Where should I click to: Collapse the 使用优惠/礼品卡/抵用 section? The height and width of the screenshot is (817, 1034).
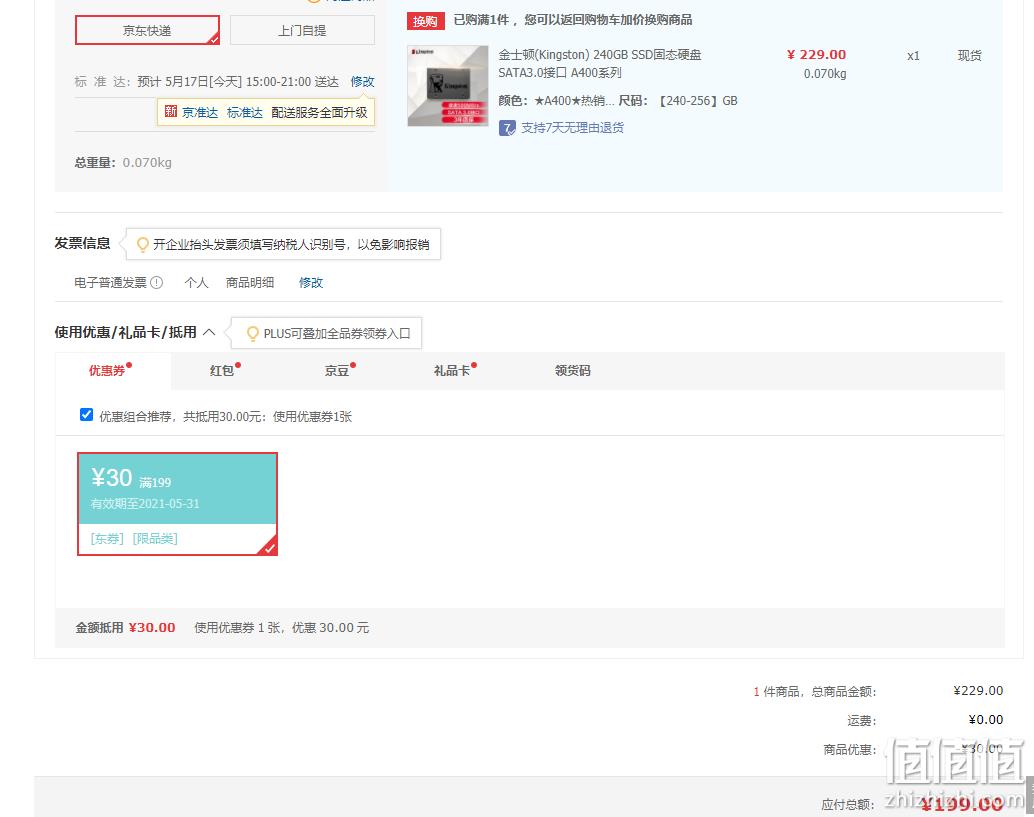tap(209, 332)
